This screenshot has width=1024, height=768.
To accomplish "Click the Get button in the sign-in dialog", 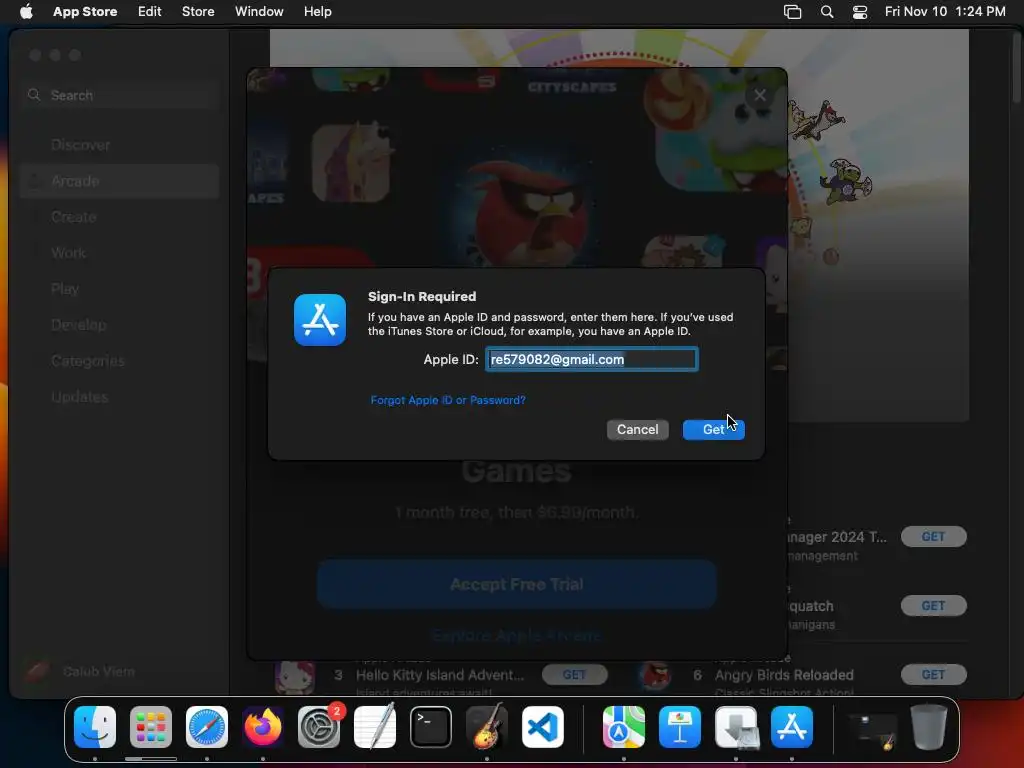I will point(714,430).
